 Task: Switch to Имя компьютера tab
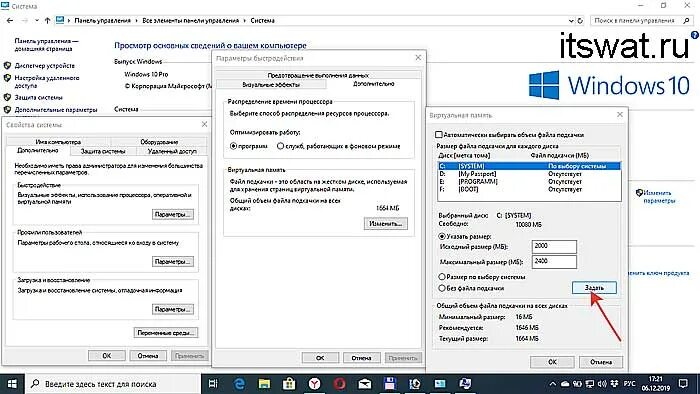[58, 142]
